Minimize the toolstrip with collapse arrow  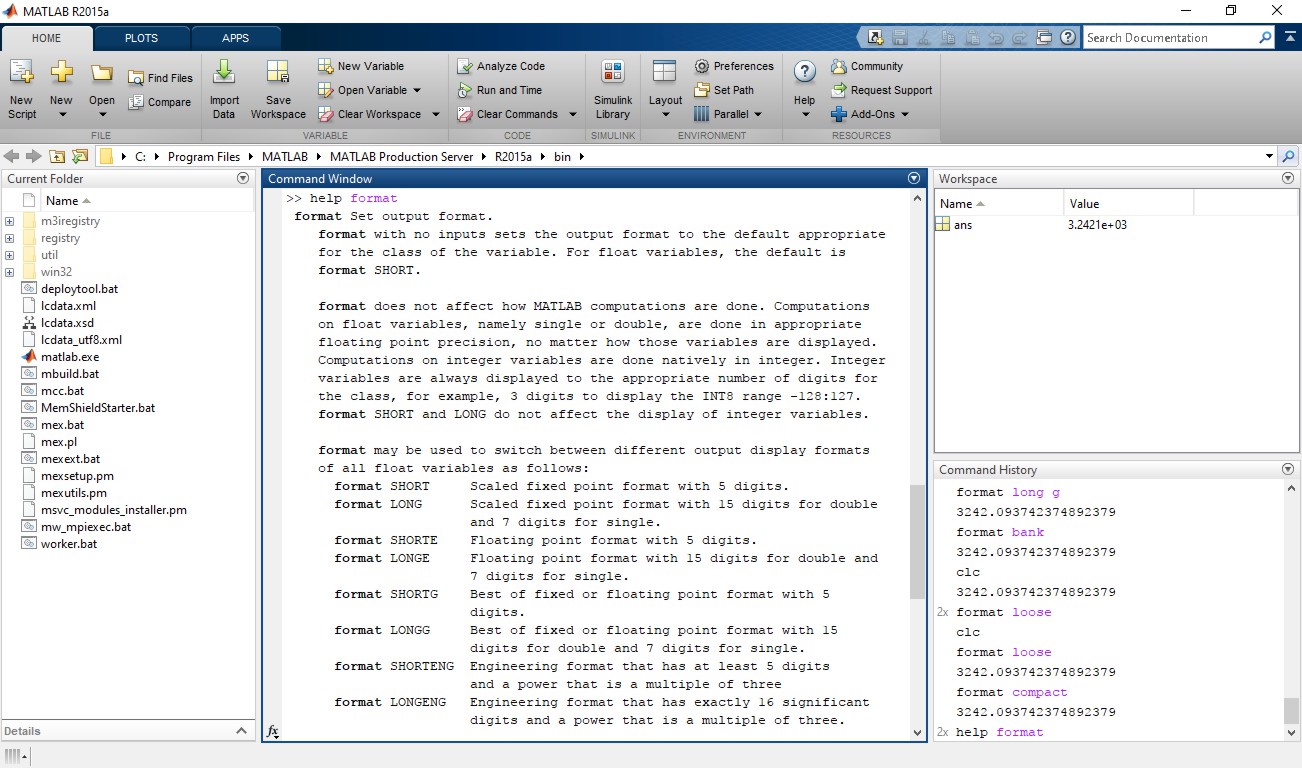pyautogui.click(x=1288, y=38)
